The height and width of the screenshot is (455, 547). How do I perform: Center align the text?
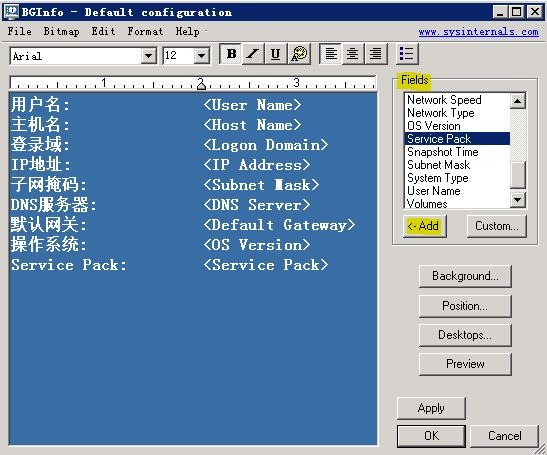click(x=353, y=54)
